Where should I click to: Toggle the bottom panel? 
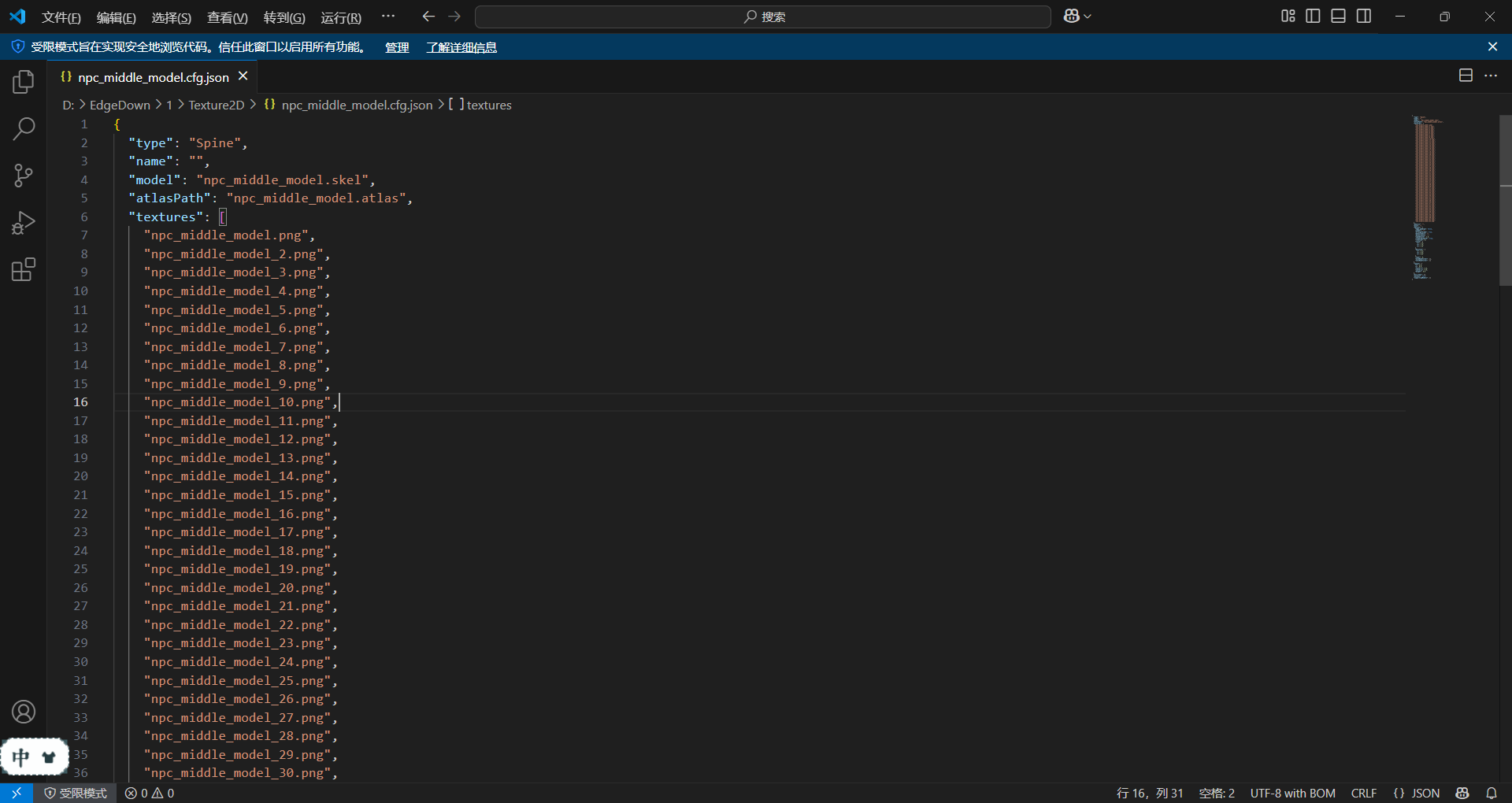(1338, 17)
